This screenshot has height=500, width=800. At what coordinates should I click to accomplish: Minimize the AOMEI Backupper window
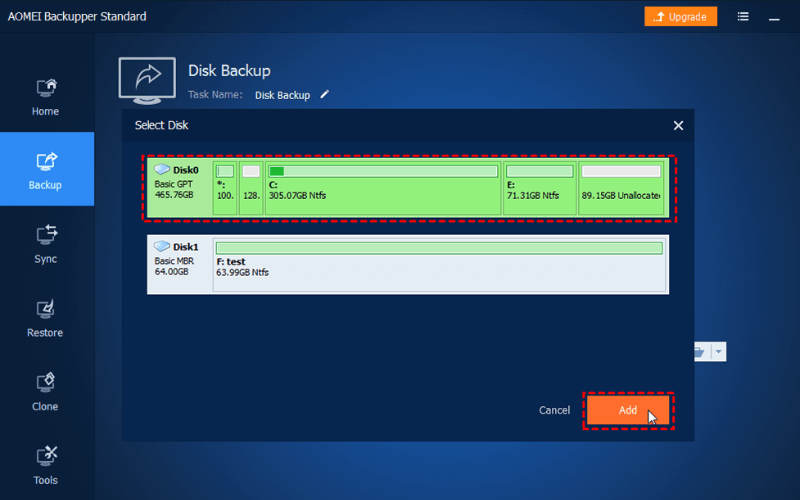774,18
